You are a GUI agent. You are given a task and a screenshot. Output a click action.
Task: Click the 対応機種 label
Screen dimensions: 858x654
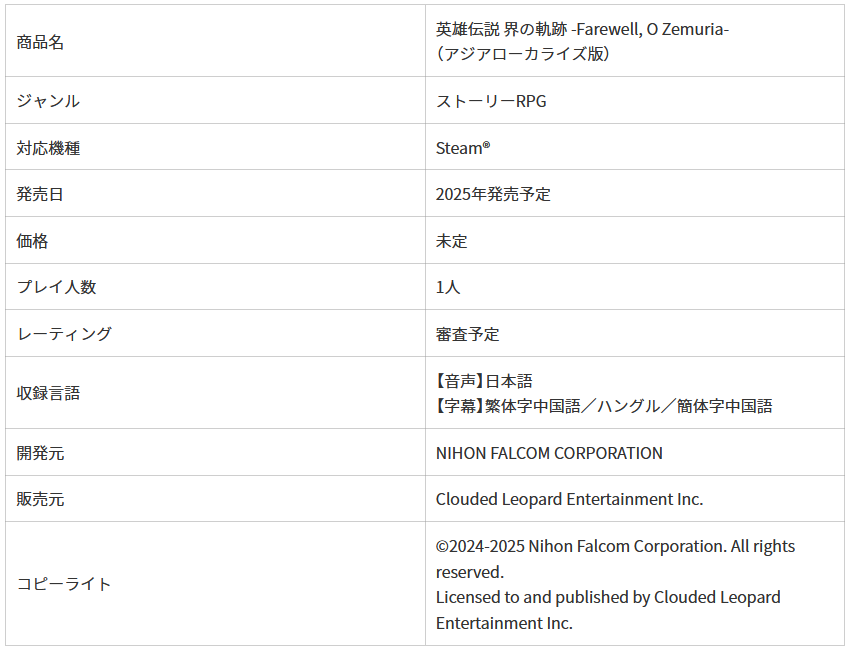click(48, 148)
